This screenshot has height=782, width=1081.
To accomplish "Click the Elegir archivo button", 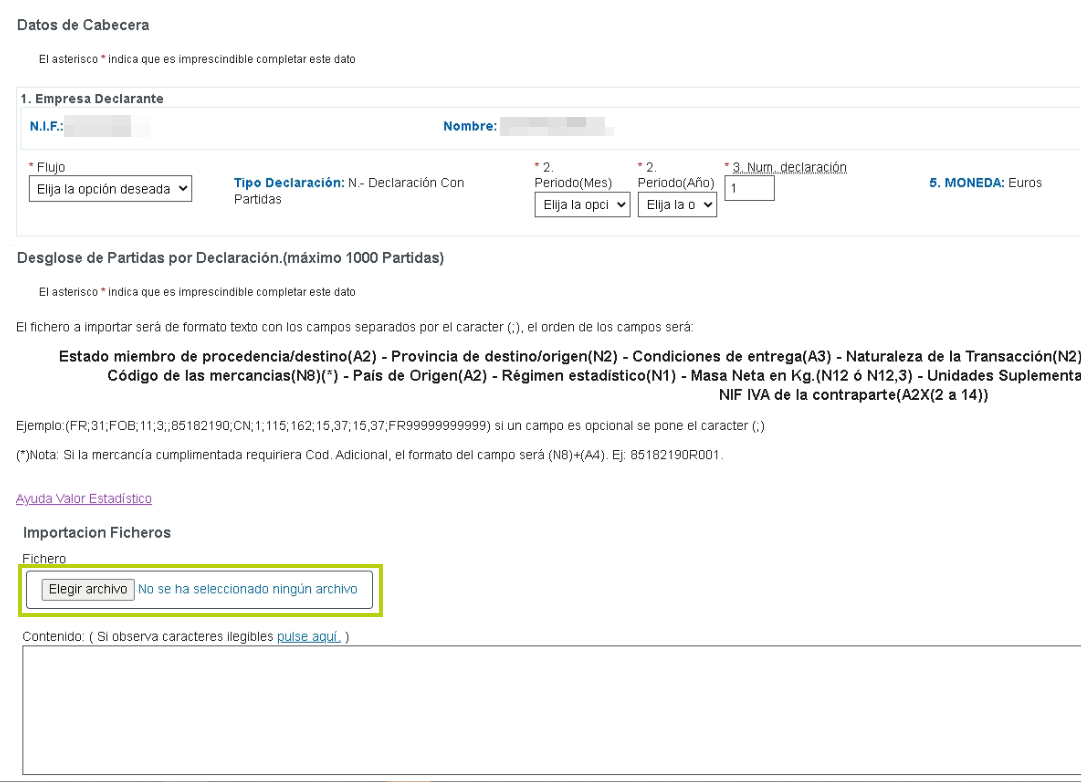I will click(87, 589).
